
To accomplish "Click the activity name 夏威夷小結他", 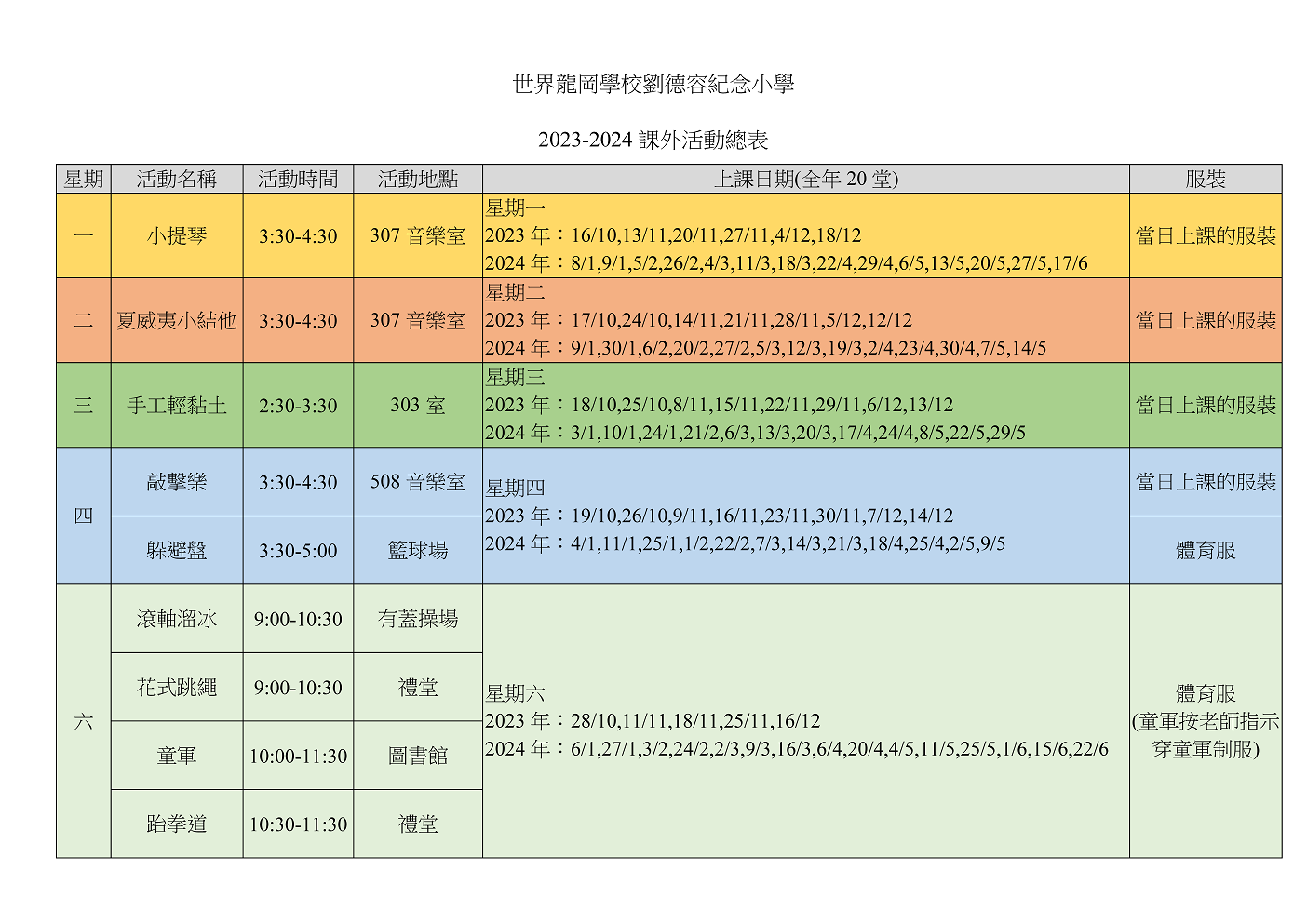I will click(x=177, y=320).
